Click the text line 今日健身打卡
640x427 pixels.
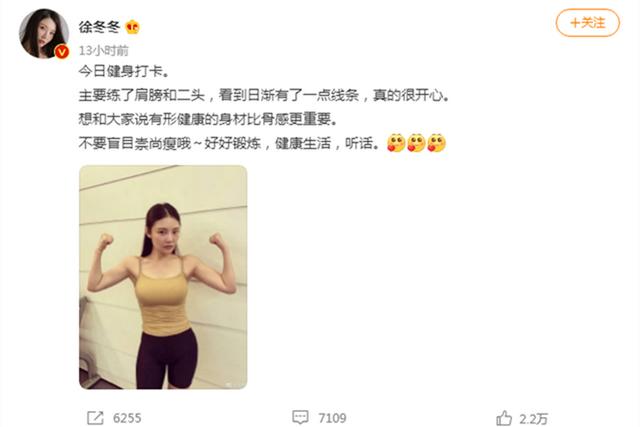[x=124, y=71]
